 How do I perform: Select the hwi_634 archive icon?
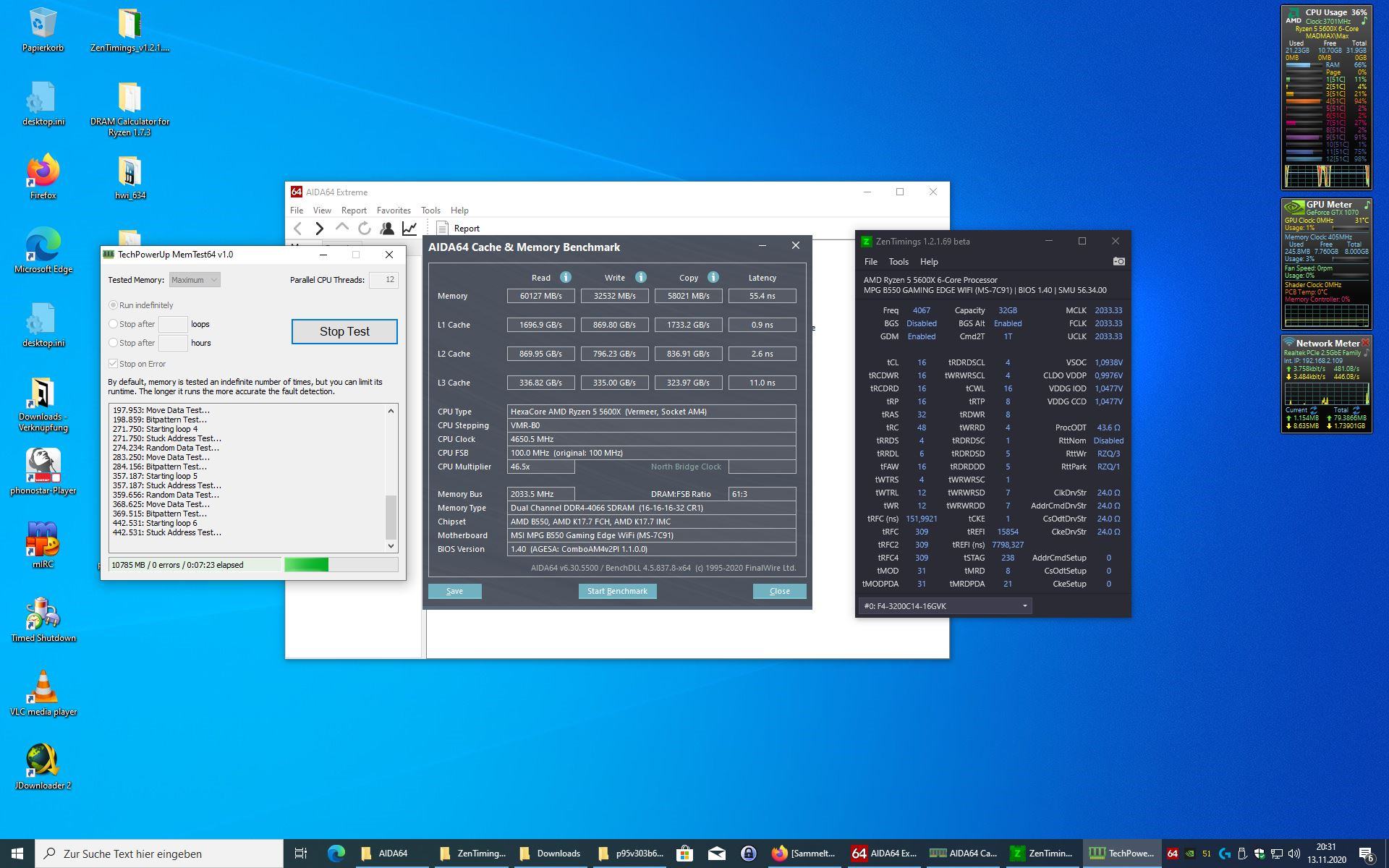[x=129, y=177]
